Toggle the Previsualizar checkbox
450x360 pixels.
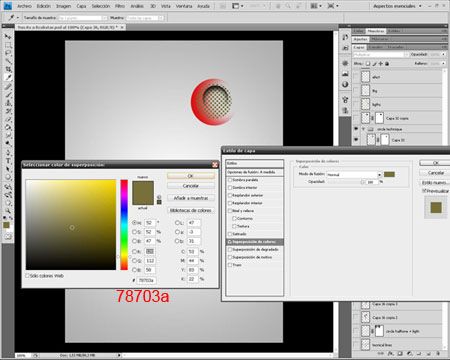(x=424, y=191)
